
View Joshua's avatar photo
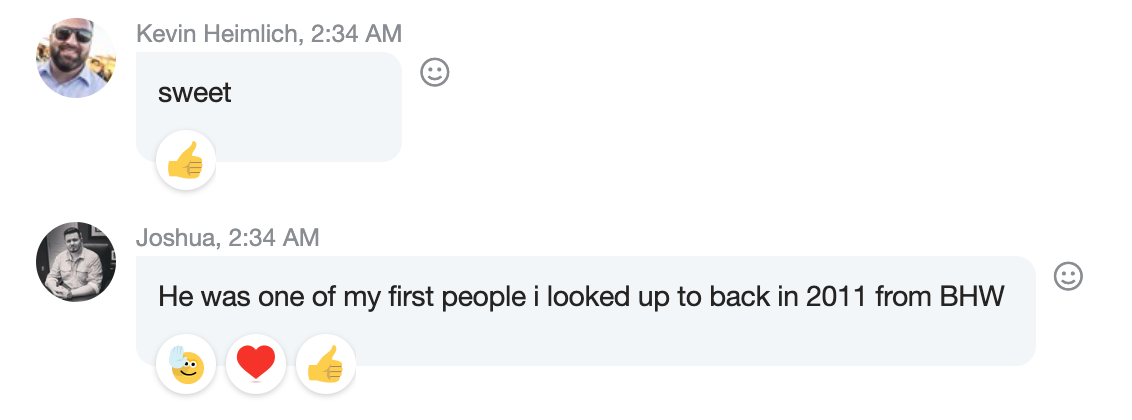click(x=76, y=262)
